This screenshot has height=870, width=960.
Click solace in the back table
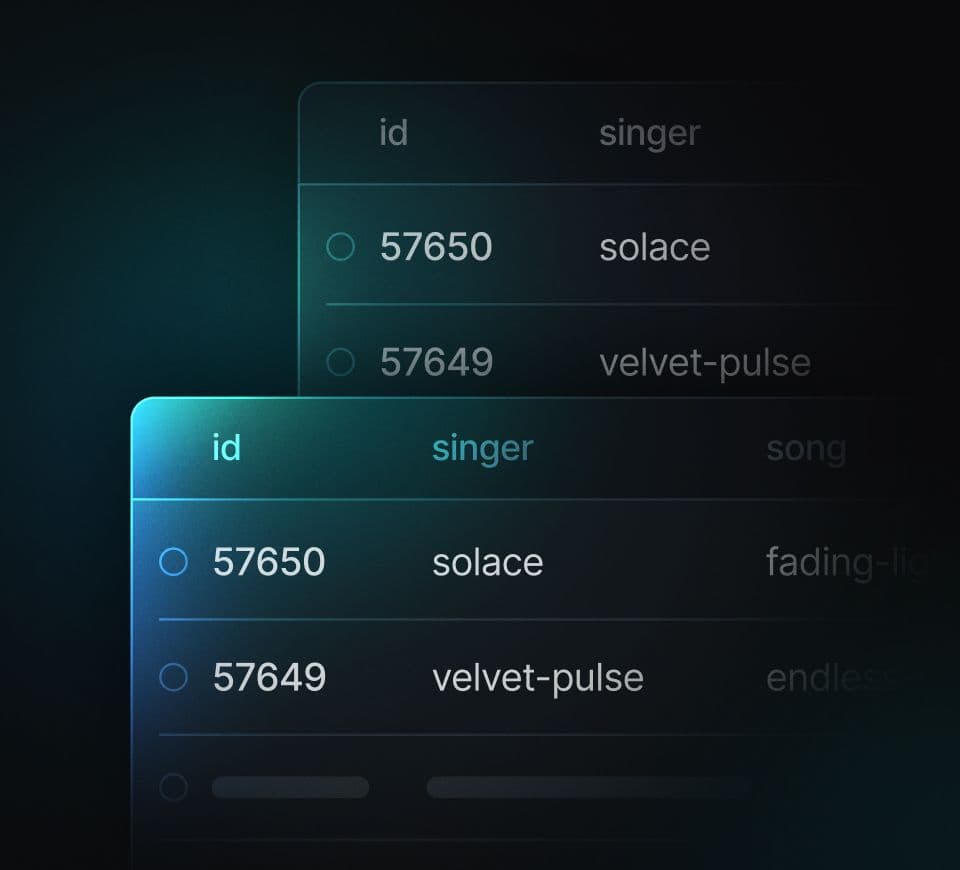click(654, 247)
